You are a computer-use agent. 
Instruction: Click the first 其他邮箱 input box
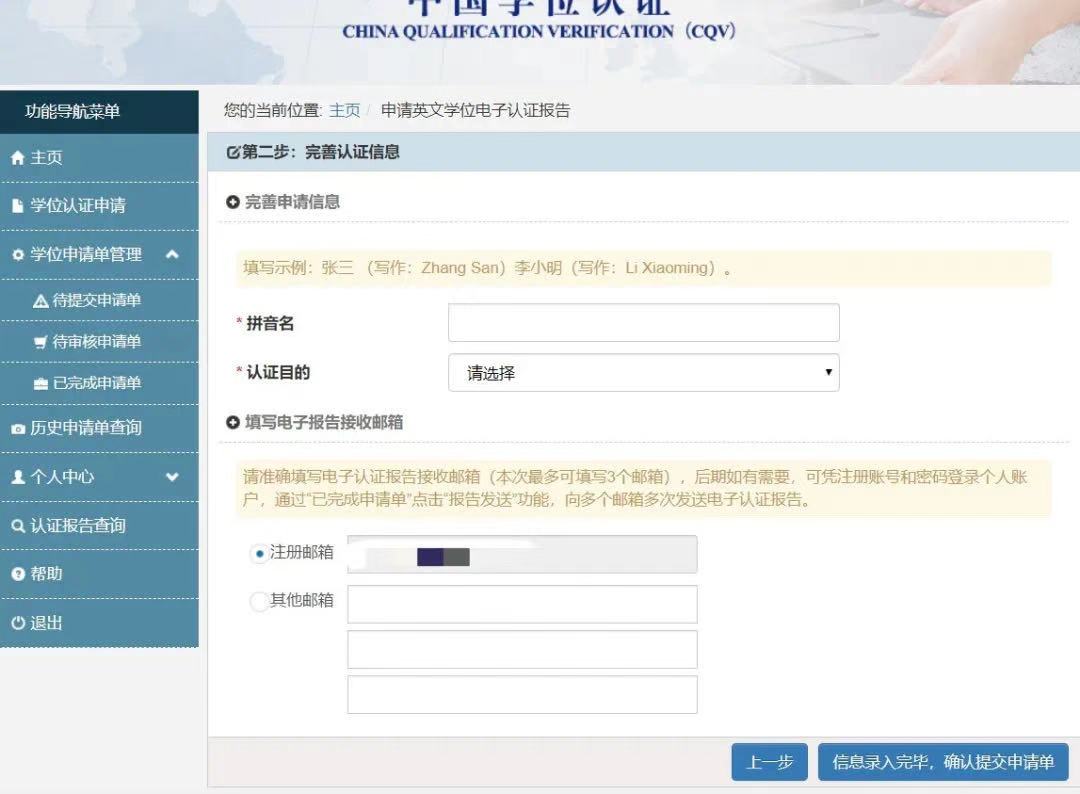(521, 604)
